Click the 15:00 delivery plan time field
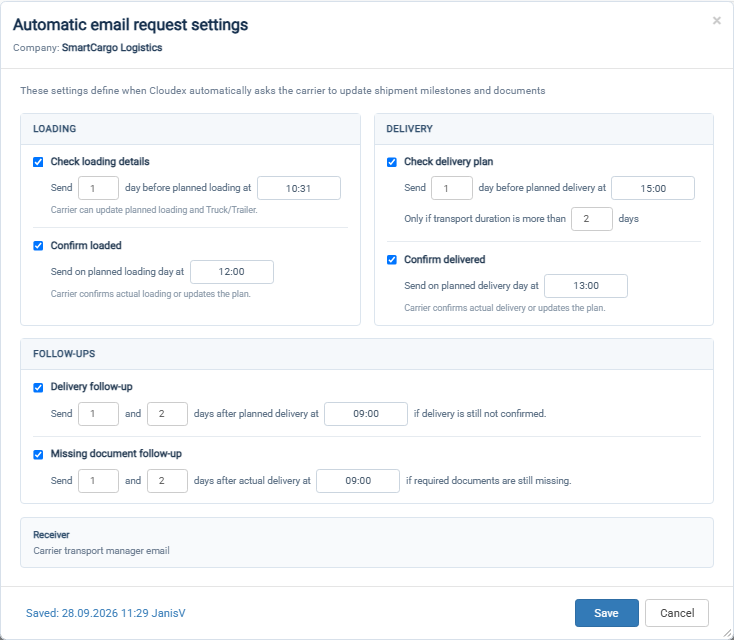The image size is (734, 640). point(653,188)
